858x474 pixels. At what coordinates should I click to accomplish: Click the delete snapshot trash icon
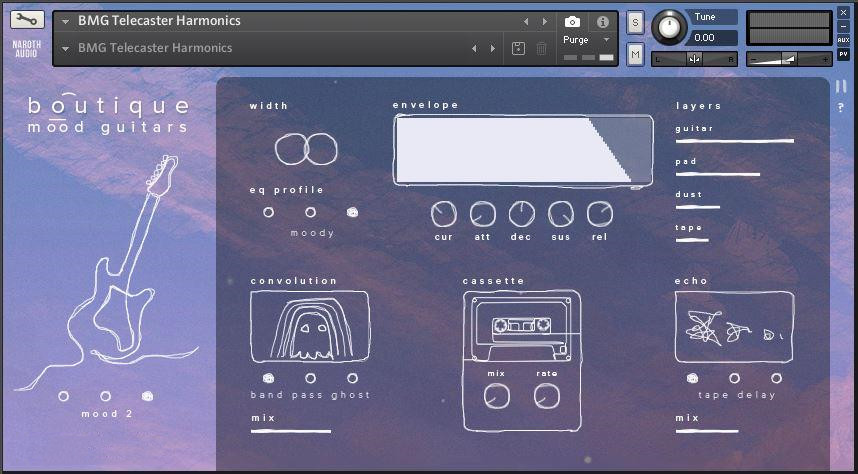point(541,48)
